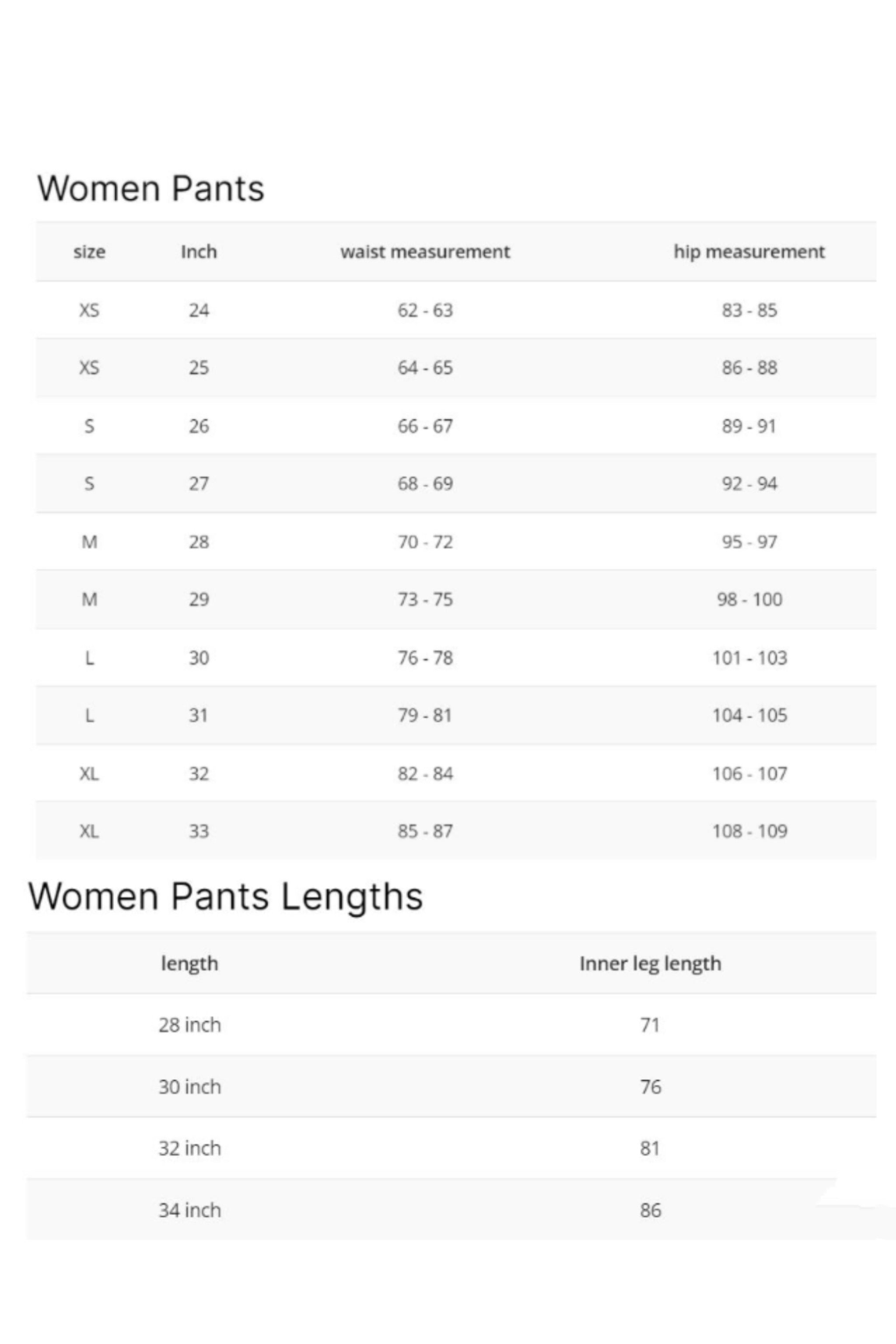Click the "Women Pants" heading
The height and width of the screenshot is (1344, 896).
[x=151, y=188]
